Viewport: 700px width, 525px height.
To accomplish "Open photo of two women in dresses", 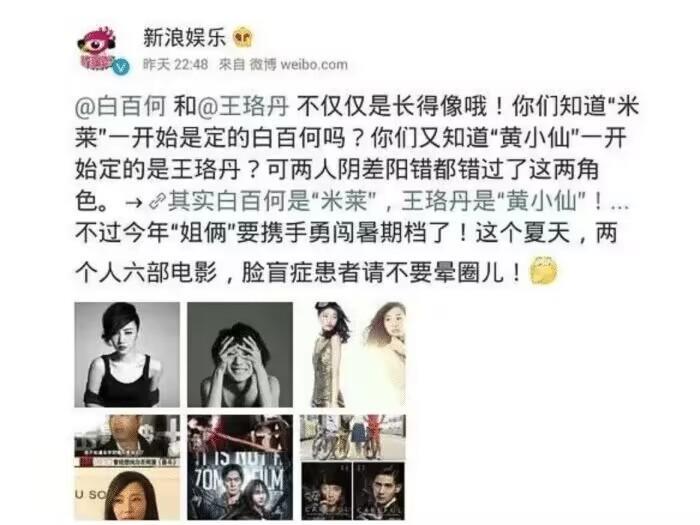I will [353, 355].
